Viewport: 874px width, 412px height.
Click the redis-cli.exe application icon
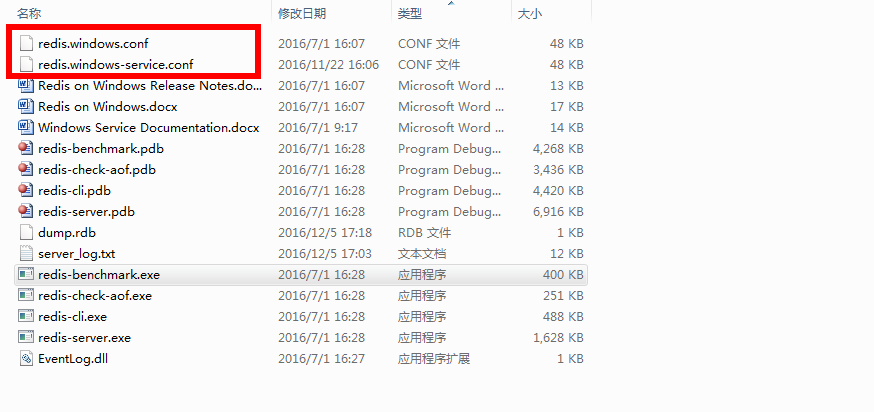(x=26, y=317)
